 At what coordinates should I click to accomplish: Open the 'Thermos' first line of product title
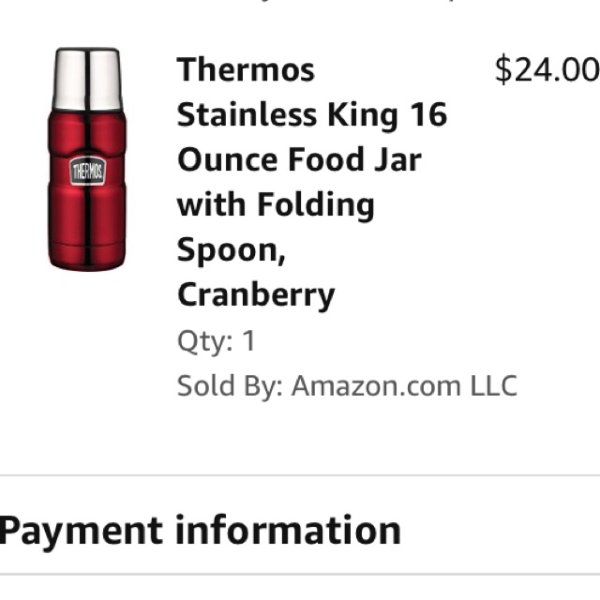[245, 70]
